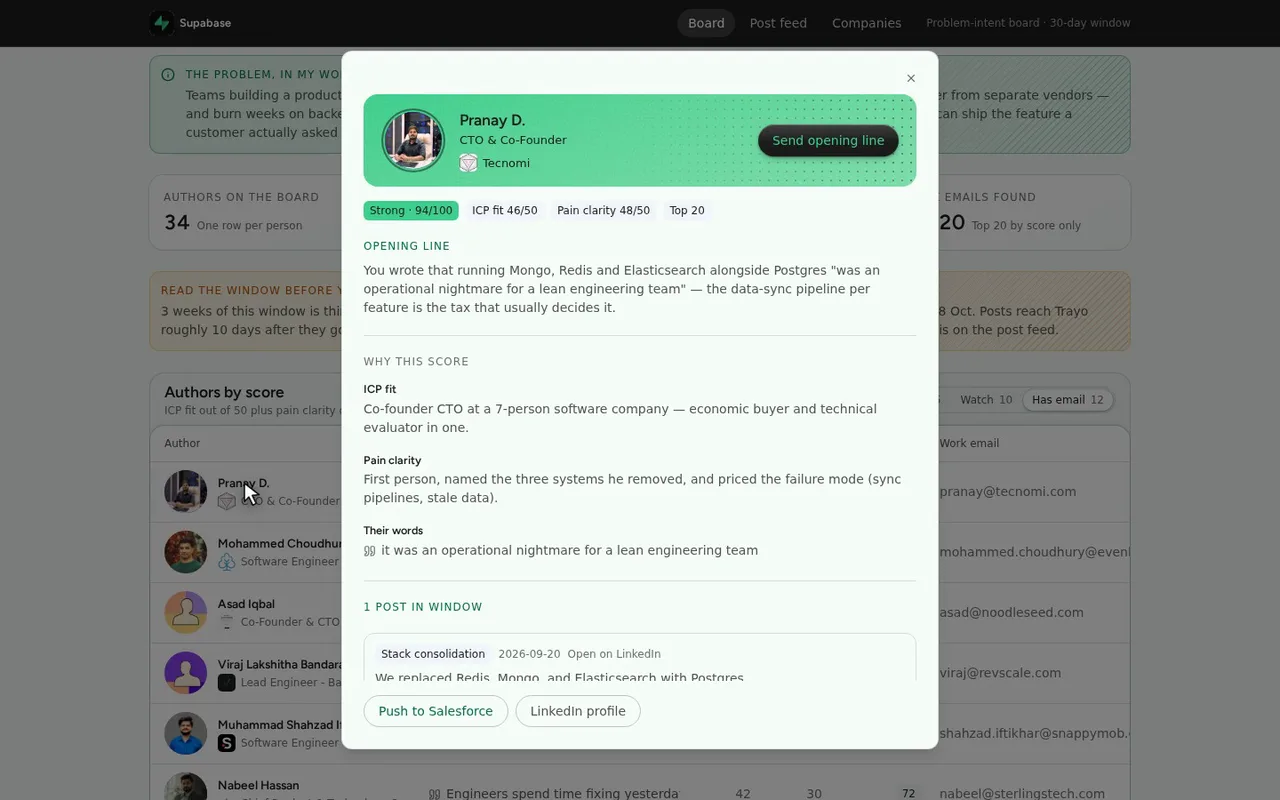Screen dimensions: 1280x800
Task: Click company icon beside Mohammed's Software Engineer title
Action: click(227, 562)
